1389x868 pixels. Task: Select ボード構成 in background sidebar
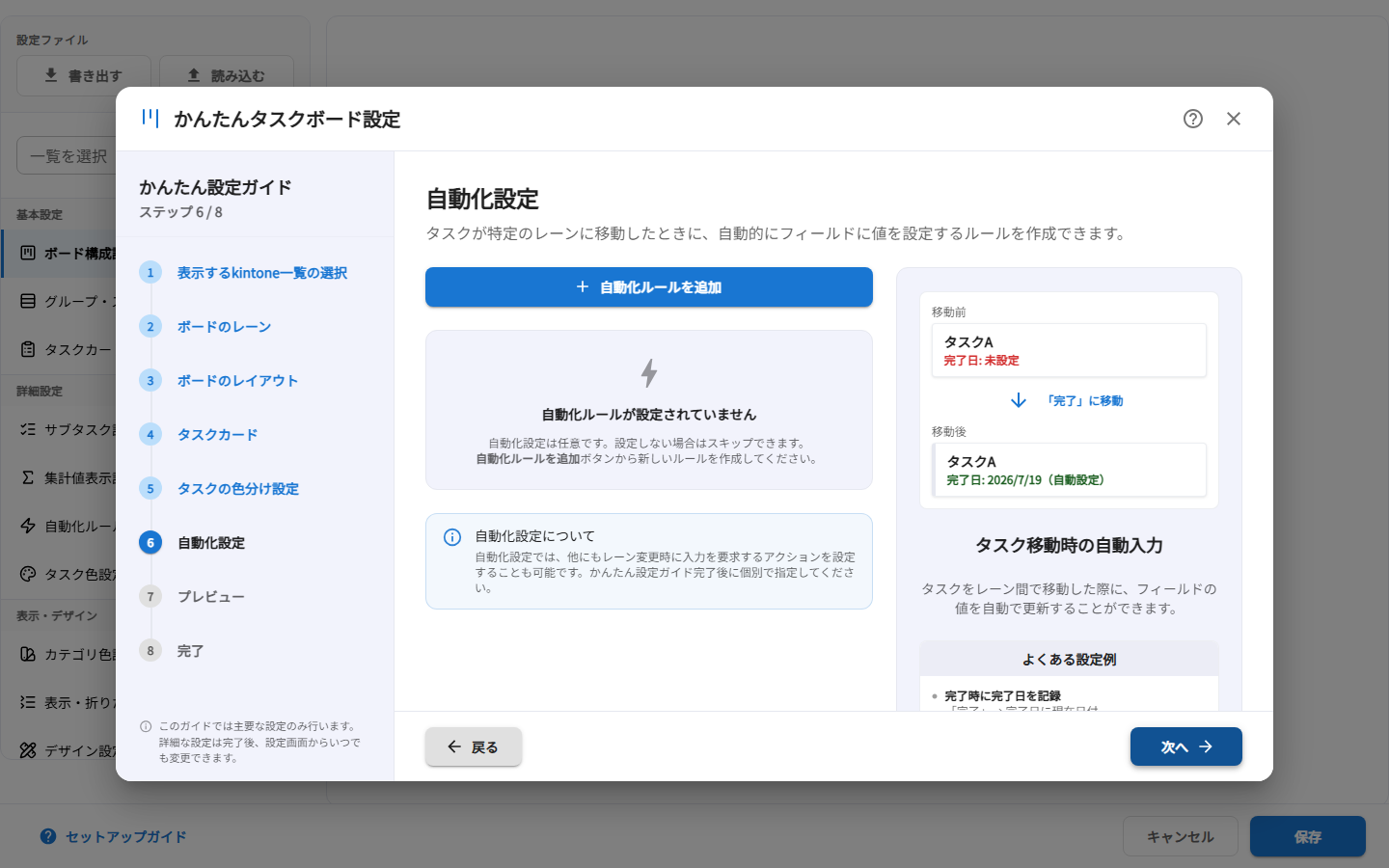tap(59, 254)
